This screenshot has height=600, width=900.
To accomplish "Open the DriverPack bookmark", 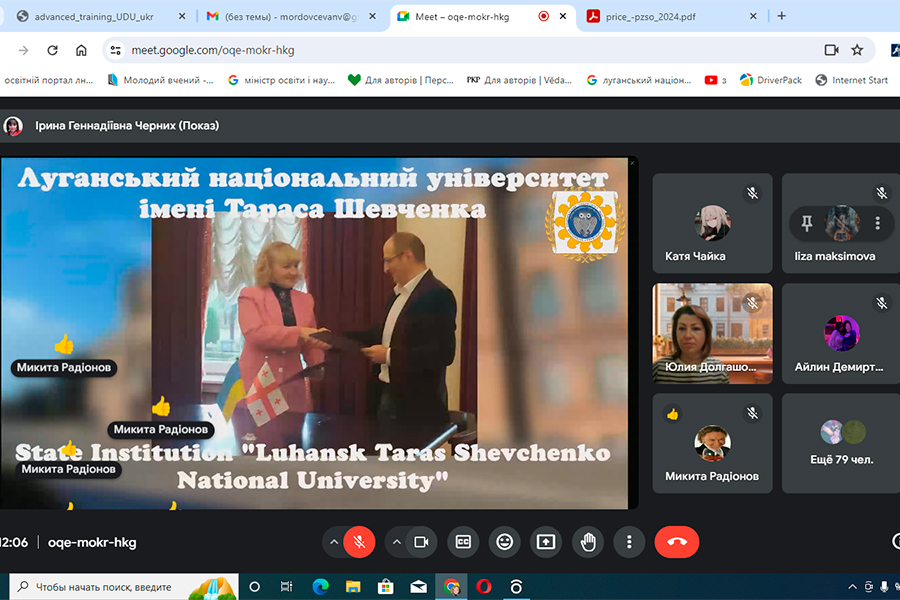I will click(770, 80).
